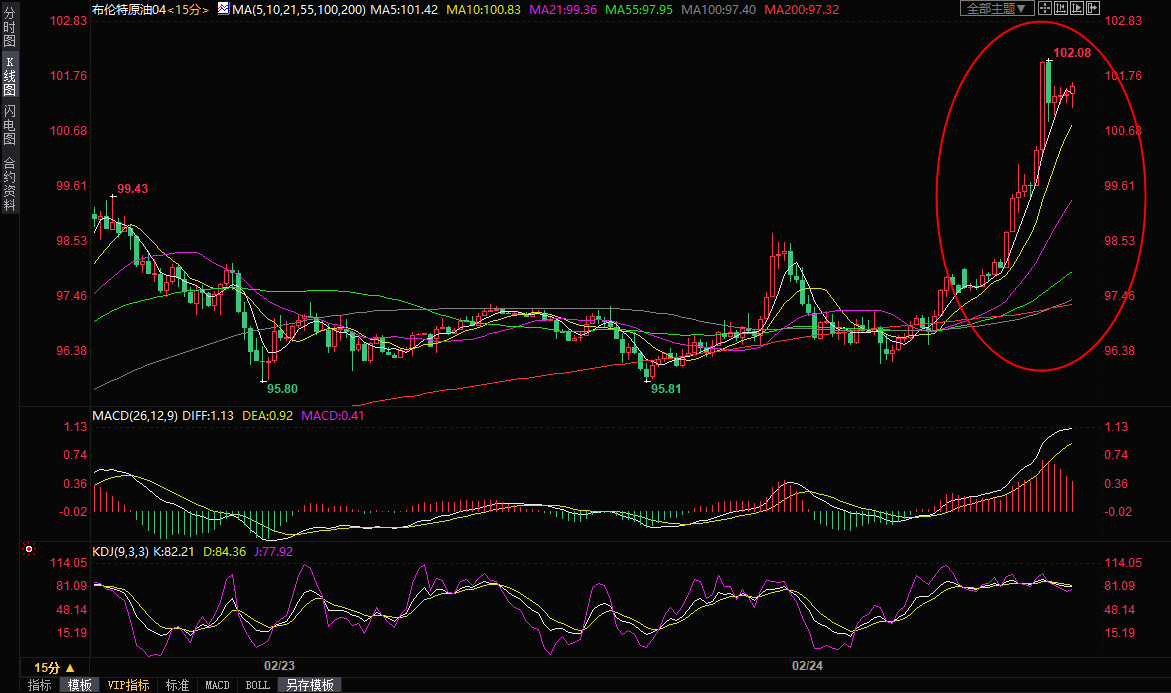This screenshot has width=1171, height=693.
Task: Click the VIP指标 button
Action: [129, 685]
